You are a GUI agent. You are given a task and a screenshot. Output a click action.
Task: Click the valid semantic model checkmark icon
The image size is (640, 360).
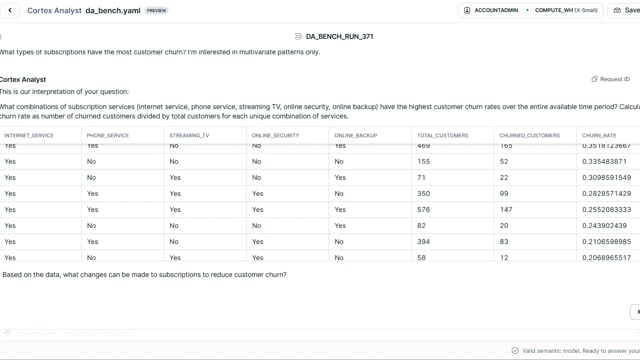(515, 351)
